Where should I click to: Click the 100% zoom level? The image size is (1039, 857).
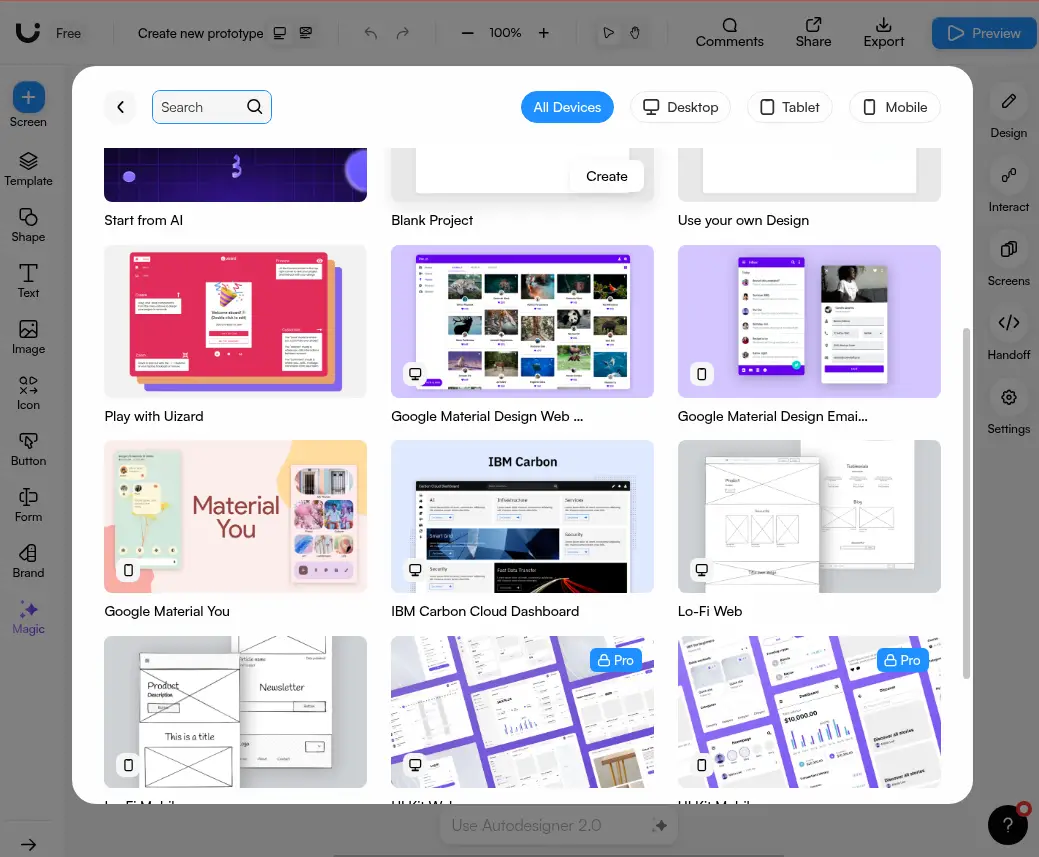pyautogui.click(x=505, y=33)
